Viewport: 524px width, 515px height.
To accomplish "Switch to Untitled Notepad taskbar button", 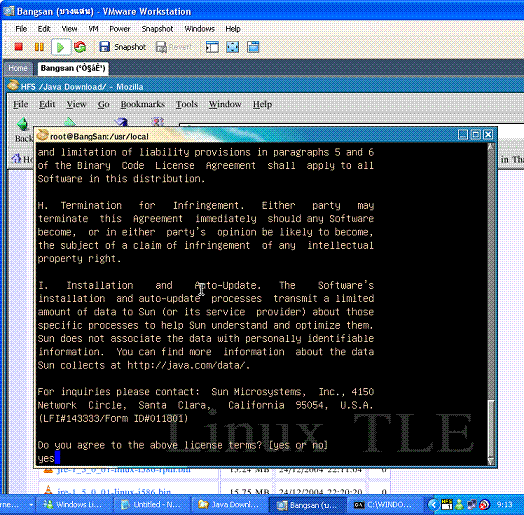I will click(x=152, y=505).
